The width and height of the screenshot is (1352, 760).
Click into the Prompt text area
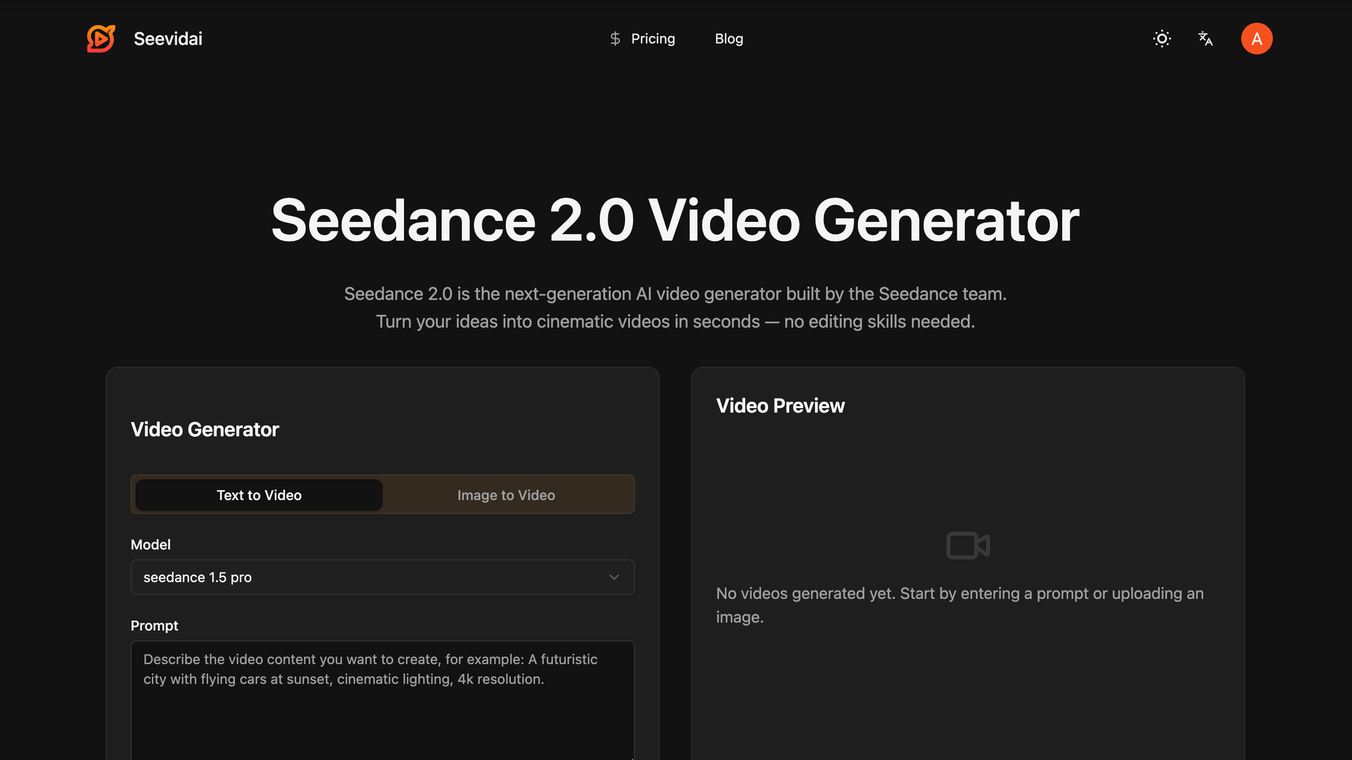[x=383, y=700]
